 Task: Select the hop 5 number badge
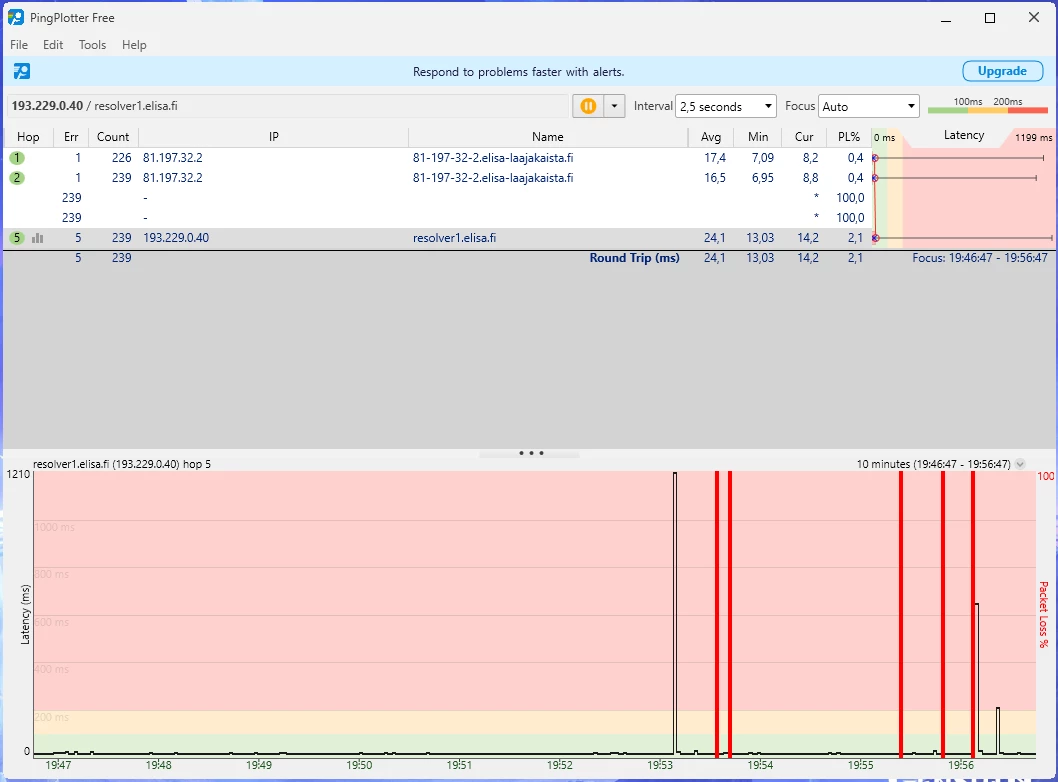pos(17,238)
